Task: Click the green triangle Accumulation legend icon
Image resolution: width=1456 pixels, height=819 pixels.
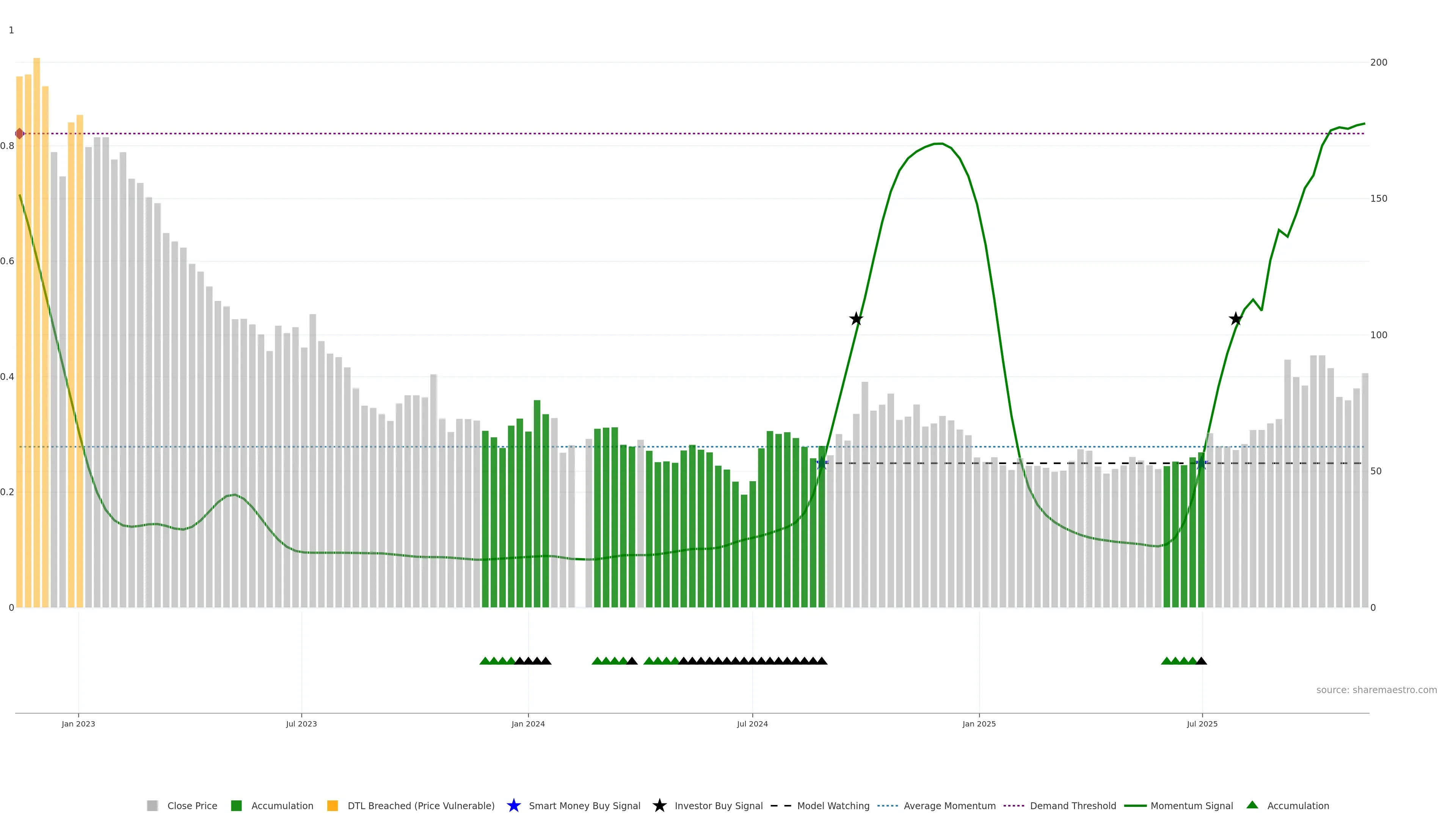Action: pos(1252,805)
